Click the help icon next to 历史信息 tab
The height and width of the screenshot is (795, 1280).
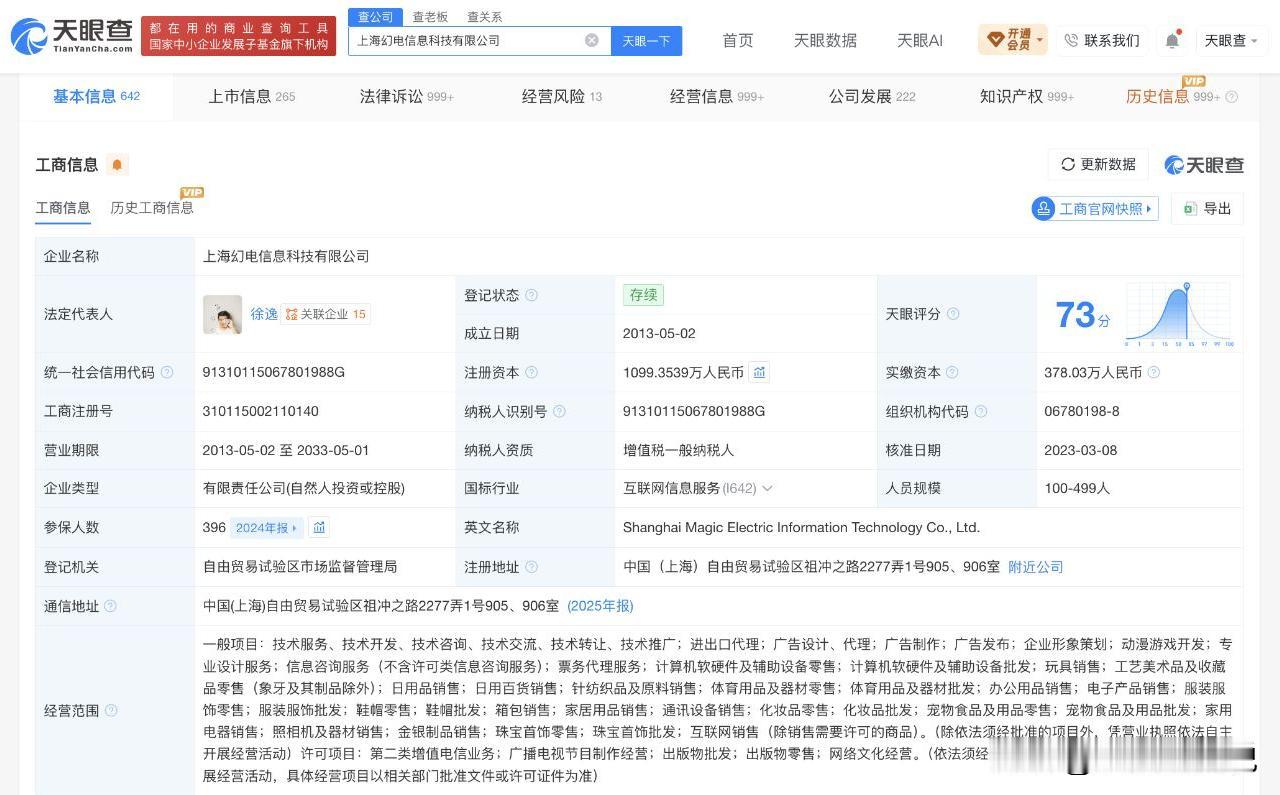(x=1231, y=97)
